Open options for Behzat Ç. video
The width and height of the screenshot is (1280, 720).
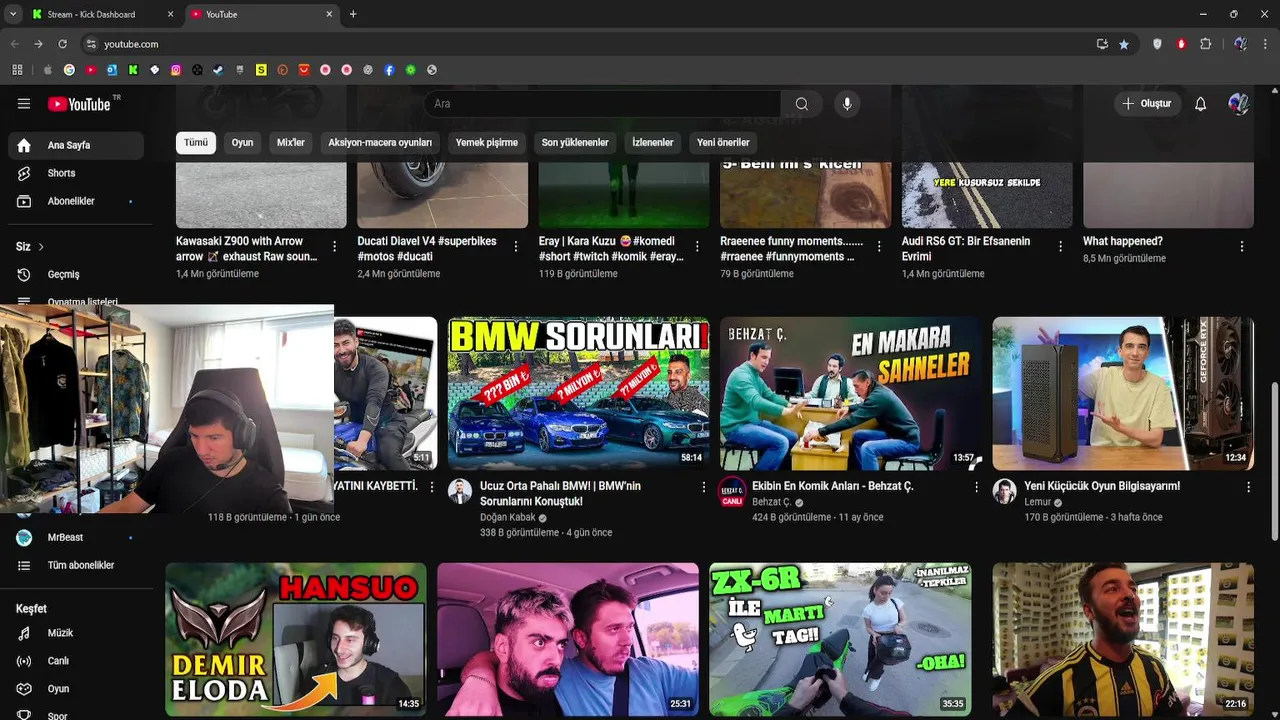(x=976, y=487)
